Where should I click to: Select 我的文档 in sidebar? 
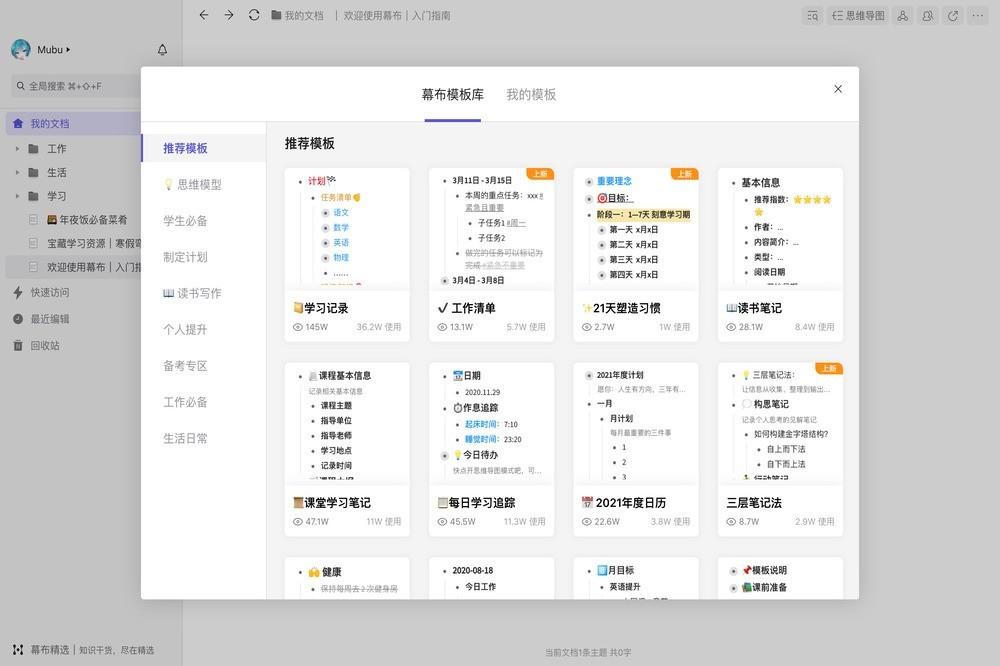(x=73, y=124)
